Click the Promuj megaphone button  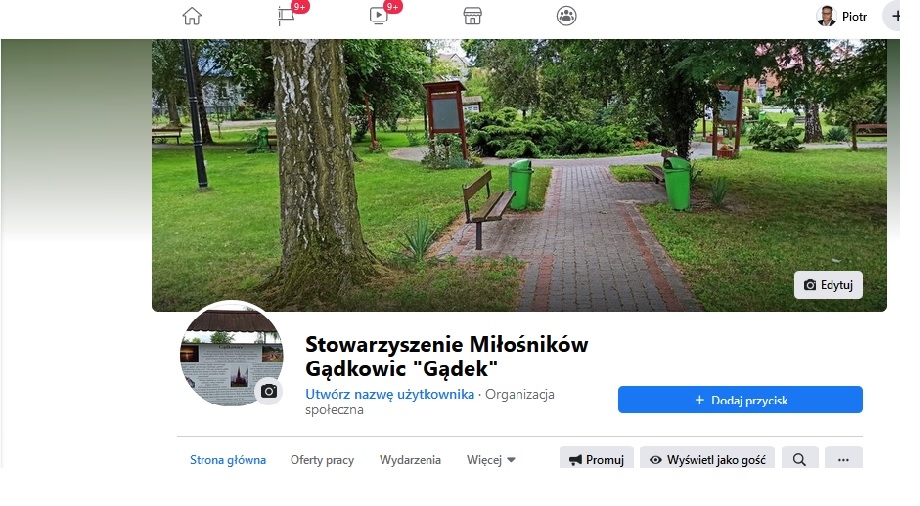tap(596, 458)
